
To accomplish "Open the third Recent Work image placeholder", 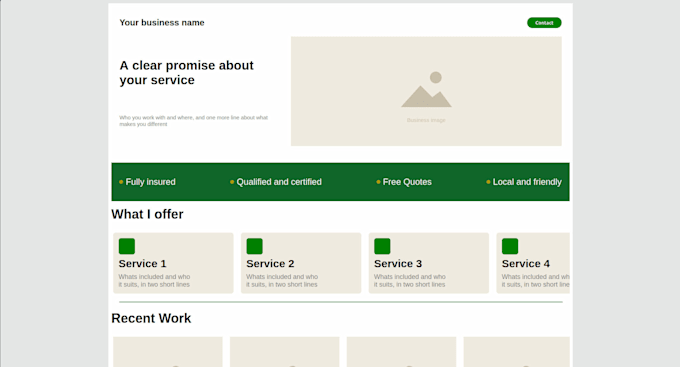I will [402, 352].
